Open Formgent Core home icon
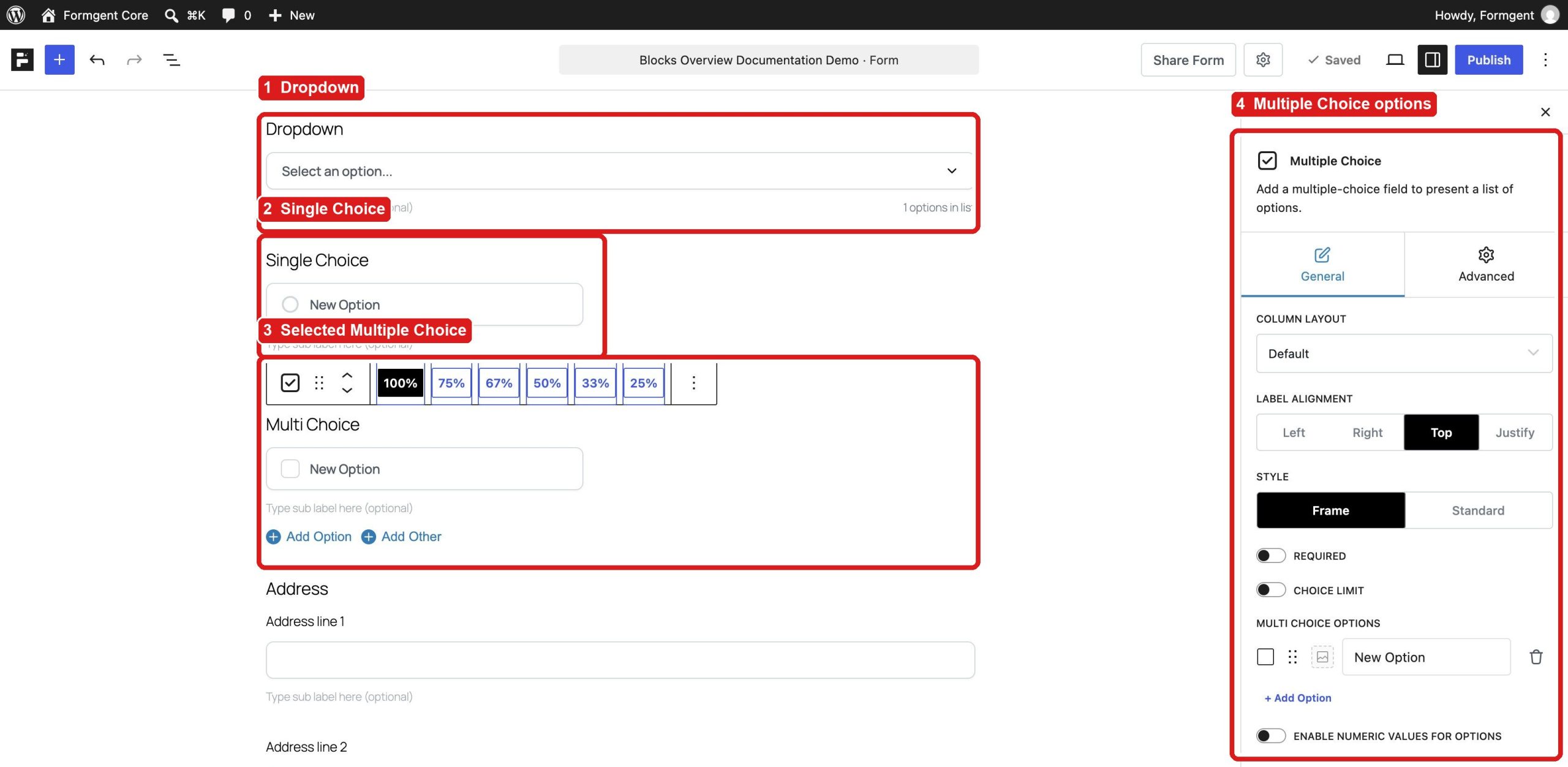 tap(48, 15)
